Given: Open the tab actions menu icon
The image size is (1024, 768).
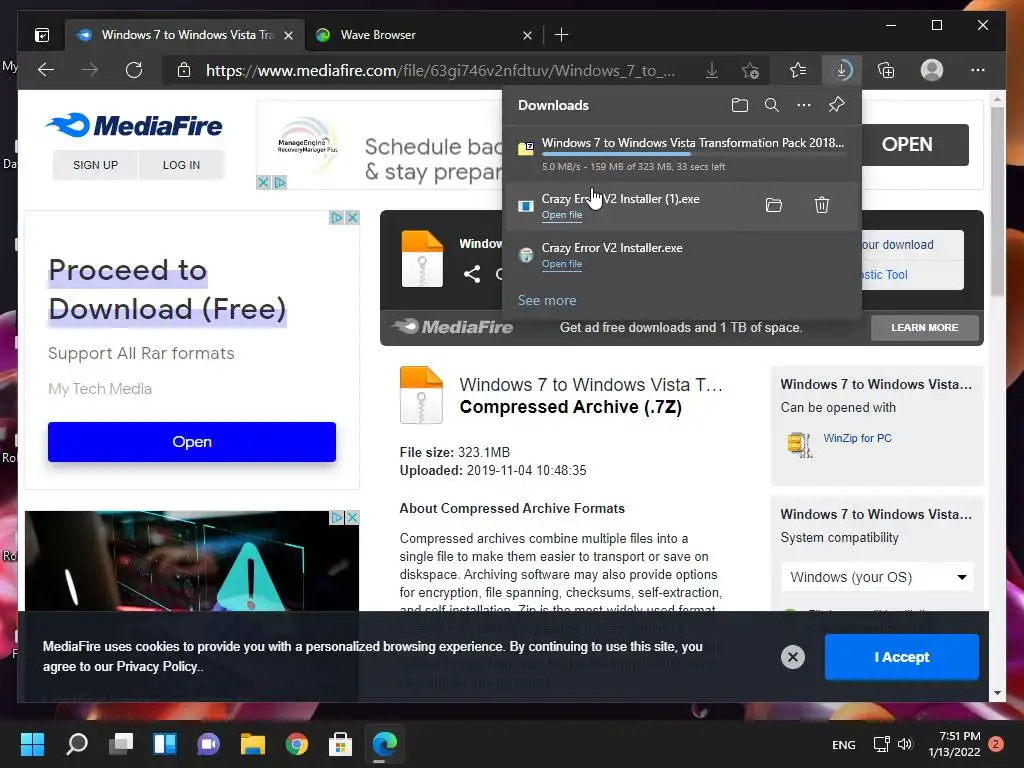Looking at the screenshot, I should coord(42,35).
